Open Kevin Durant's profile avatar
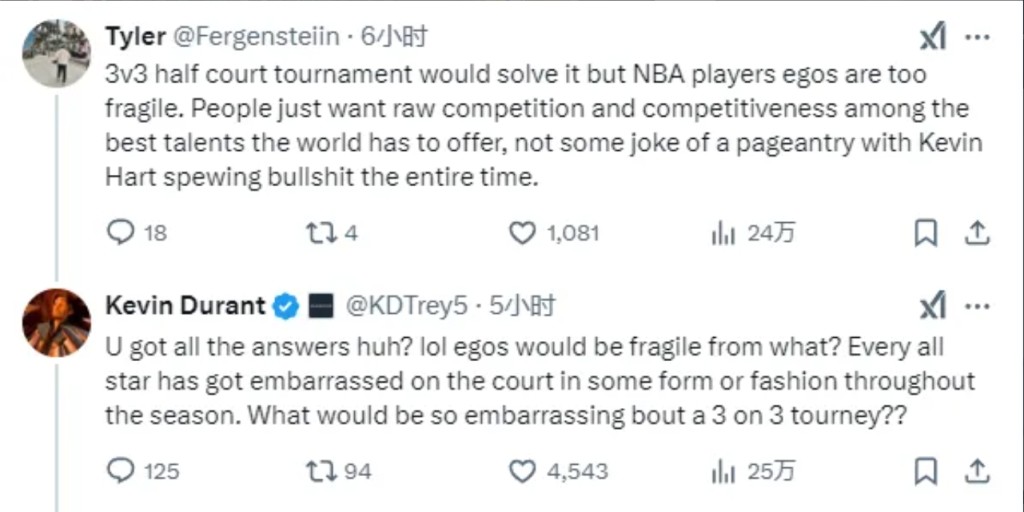The width and height of the screenshot is (1024, 512). pos(57,322)
